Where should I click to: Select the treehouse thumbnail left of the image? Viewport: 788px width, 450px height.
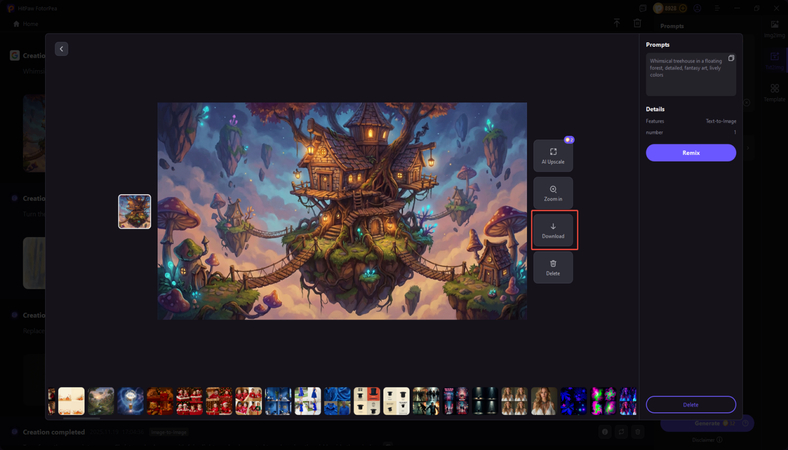(135, 212)
